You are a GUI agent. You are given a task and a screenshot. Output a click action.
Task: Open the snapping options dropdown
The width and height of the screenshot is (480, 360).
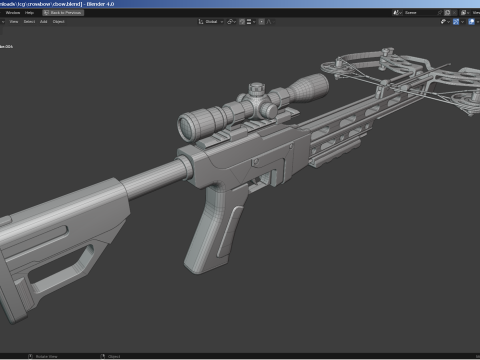(251, 22)
